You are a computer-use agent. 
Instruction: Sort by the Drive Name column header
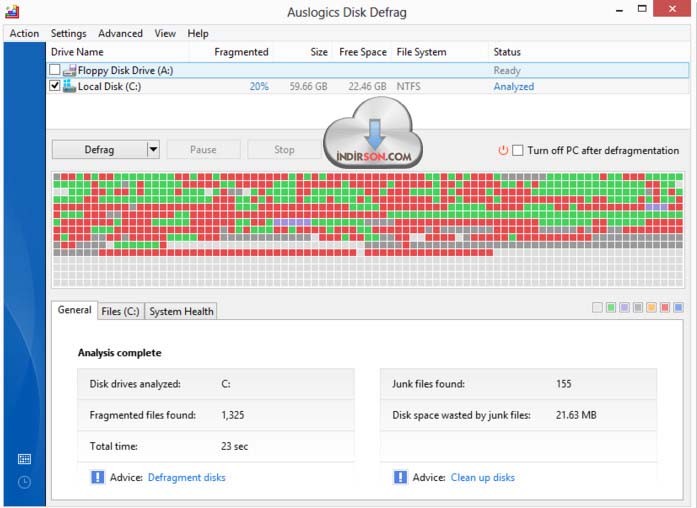coord(77,52)
